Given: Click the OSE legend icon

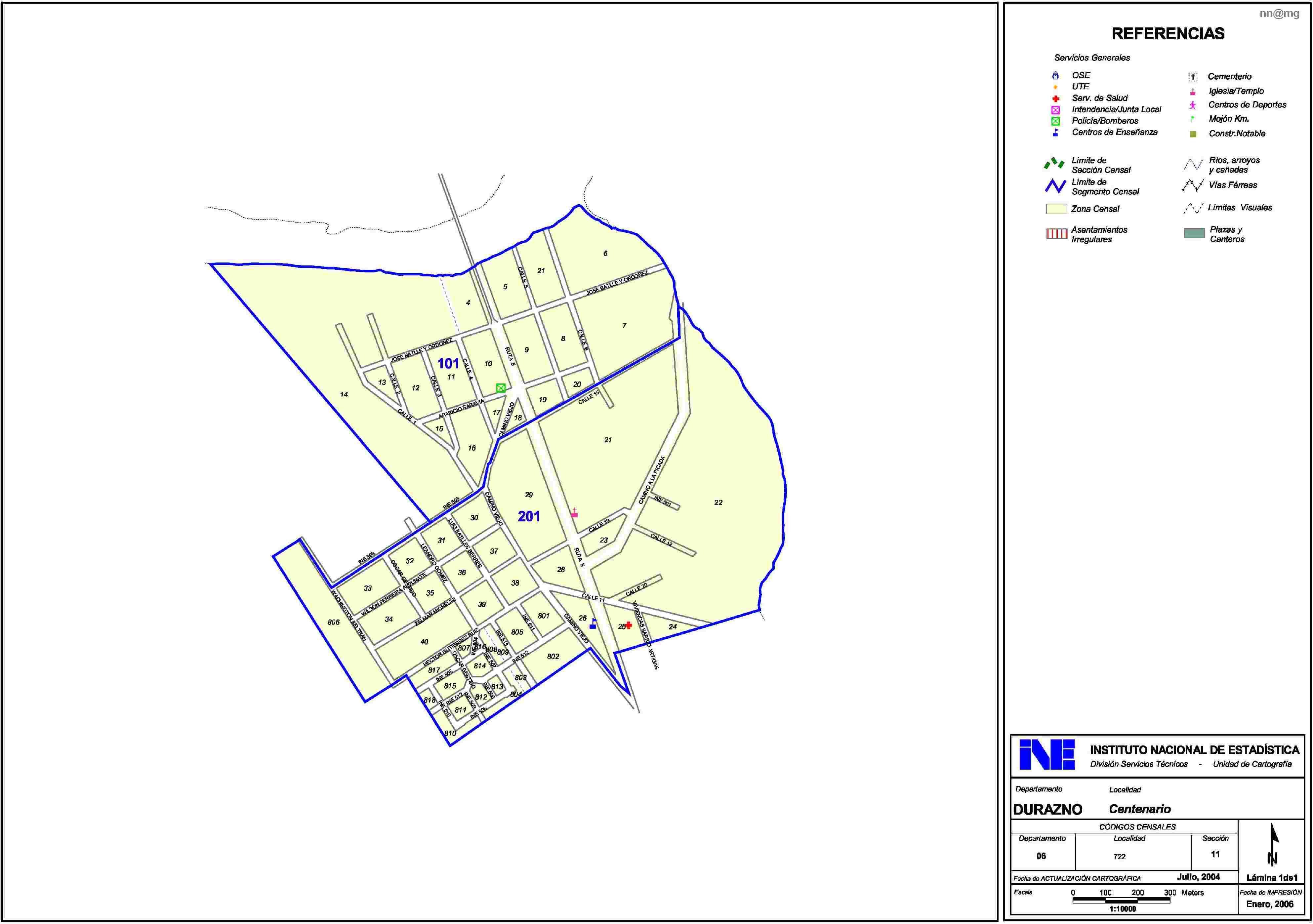Looking at the screenshot, I should tap(1056, 75).
